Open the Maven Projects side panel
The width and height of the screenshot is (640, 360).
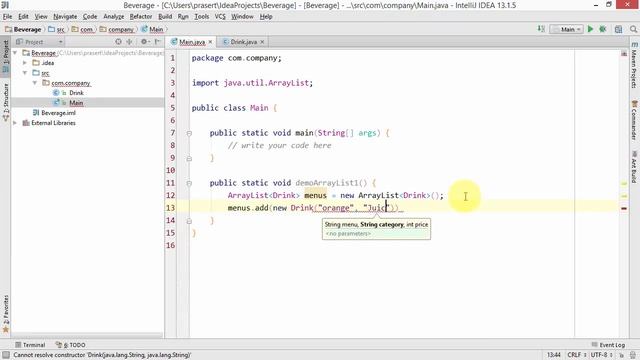click(x=634, y=65)
